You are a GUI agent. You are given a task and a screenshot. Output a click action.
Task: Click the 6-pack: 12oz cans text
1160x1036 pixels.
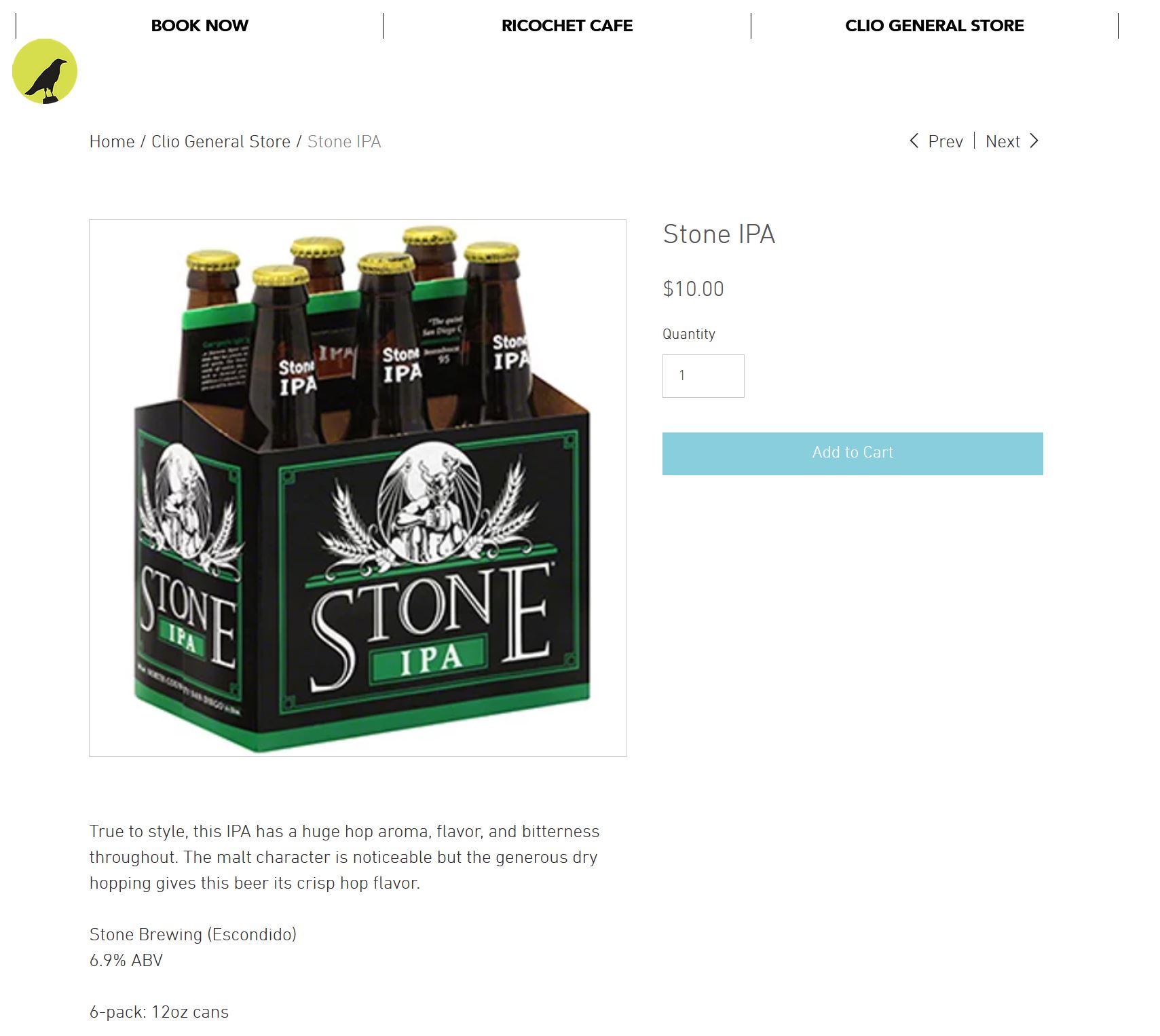159,1012
